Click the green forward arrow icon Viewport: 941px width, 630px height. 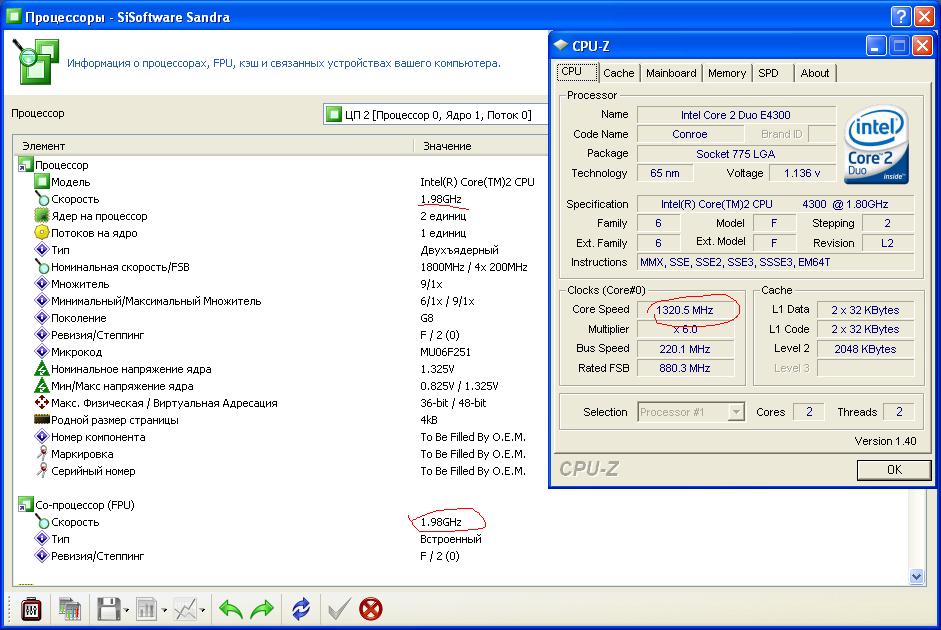coord(262,608)
